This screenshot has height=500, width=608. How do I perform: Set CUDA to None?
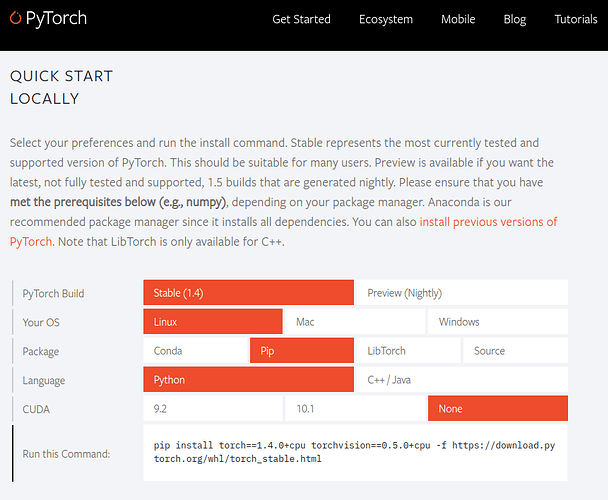498,408
